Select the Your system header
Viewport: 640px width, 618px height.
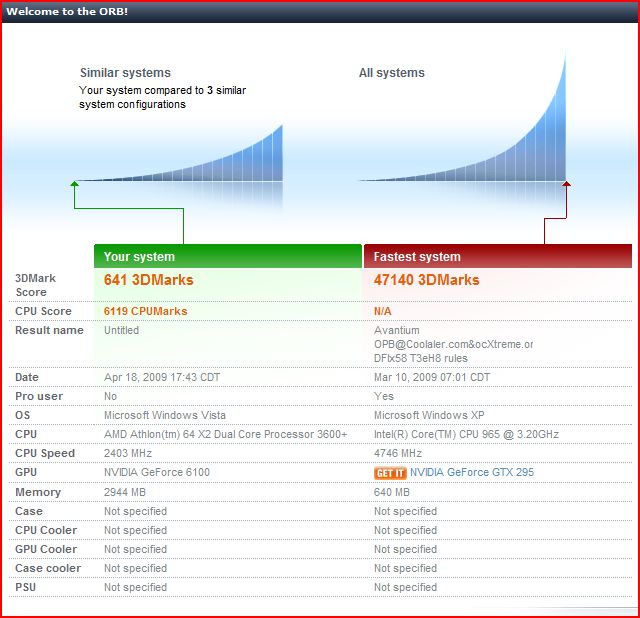[x=228, y=256]
